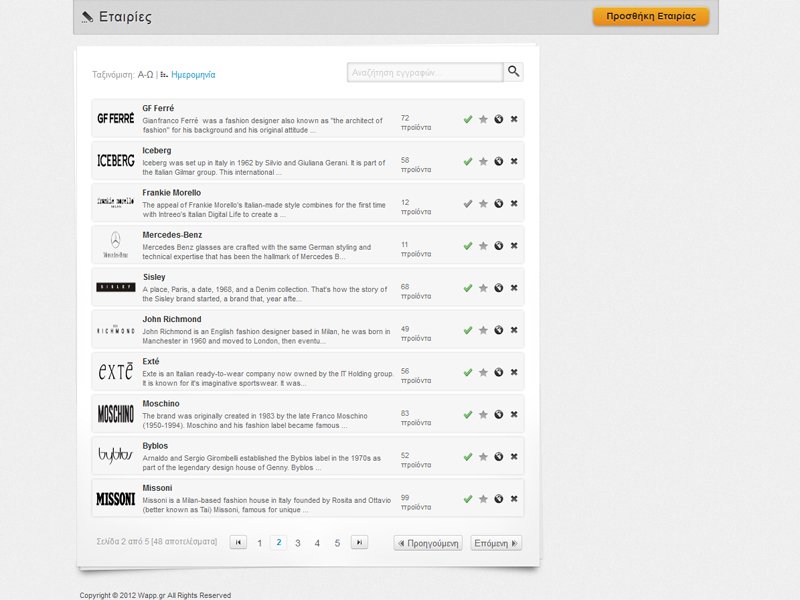Star the John Richmond company
Viewport: 800px width, 600px height.
[483, 331]
